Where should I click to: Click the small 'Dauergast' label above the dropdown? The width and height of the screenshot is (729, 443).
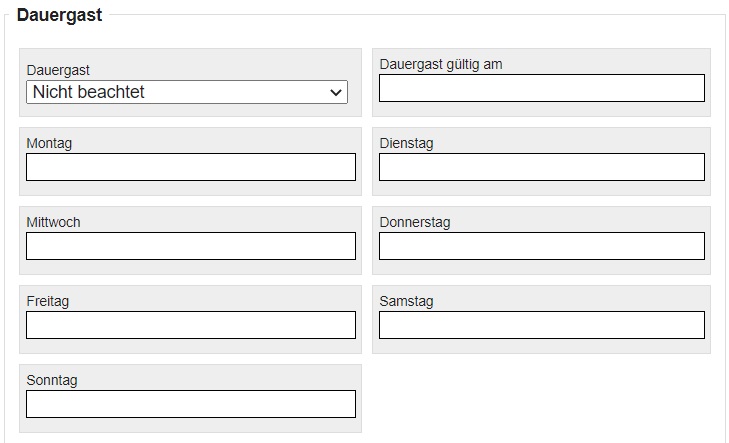[58, 70]
